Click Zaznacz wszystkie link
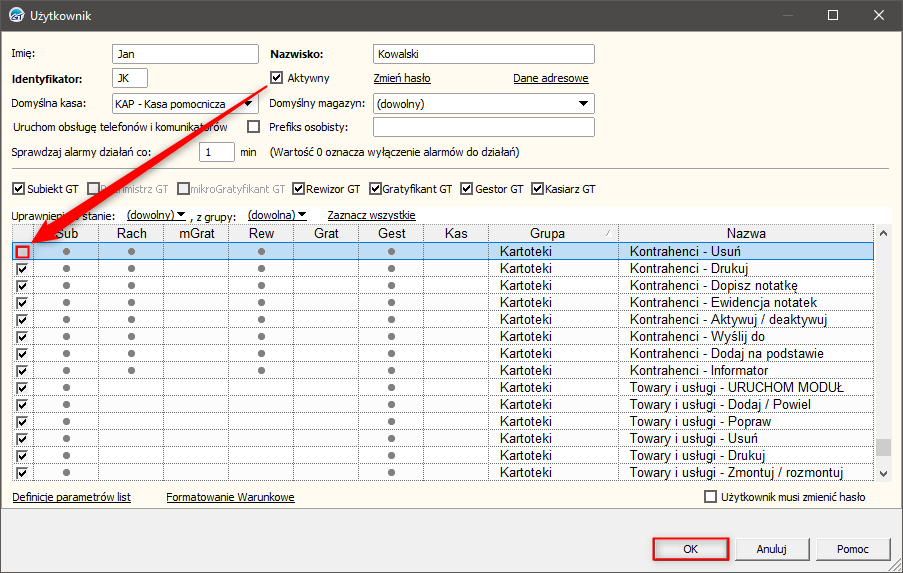Screen dimensions: 903x573 click(x=371, y=215)
